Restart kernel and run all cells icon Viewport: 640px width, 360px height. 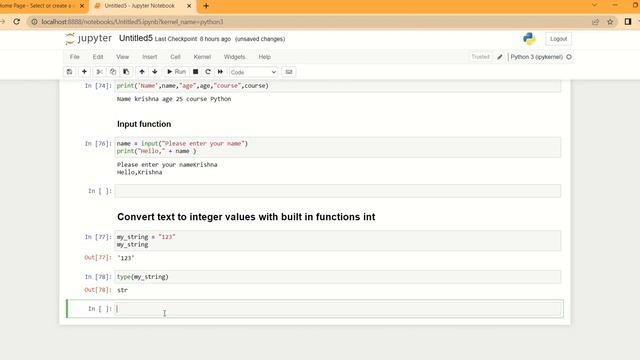click(x=220, y=72)
